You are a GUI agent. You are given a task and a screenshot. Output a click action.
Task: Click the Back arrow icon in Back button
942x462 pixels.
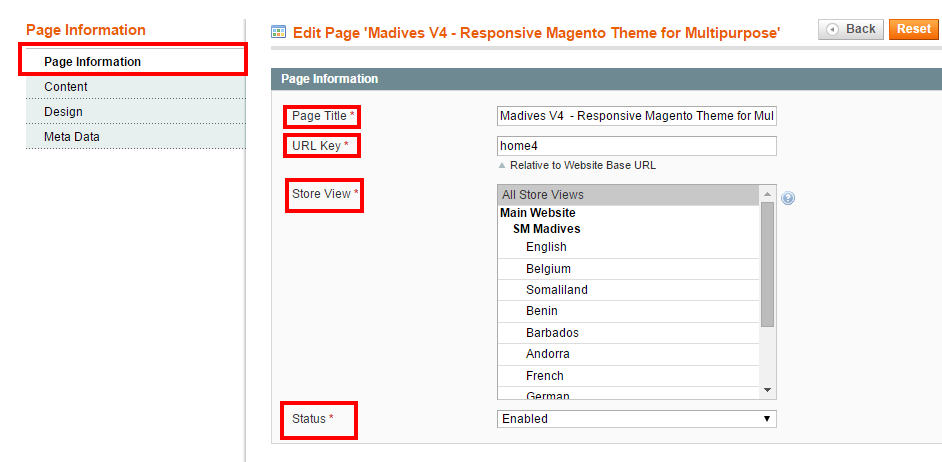point(832,29)
